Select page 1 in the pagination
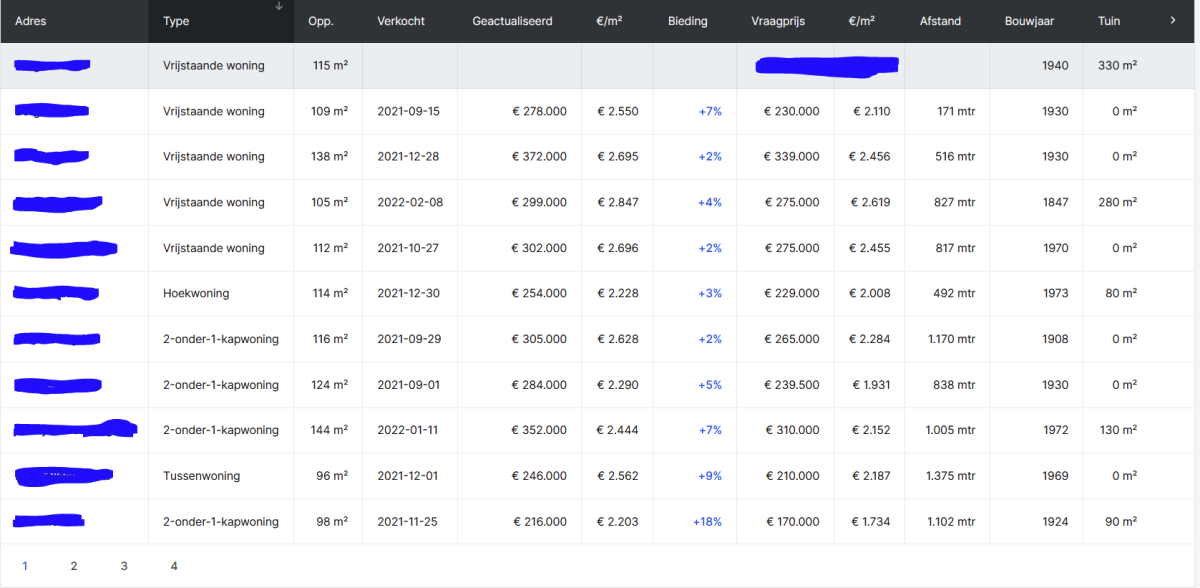This screenshot has width=1200, height=588. click(25, 566)
